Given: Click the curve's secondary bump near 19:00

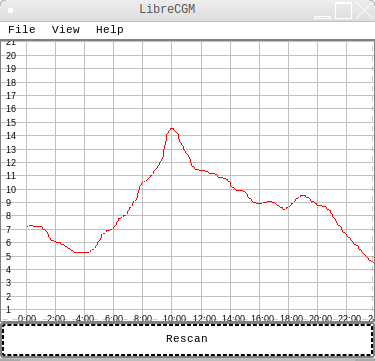Looking at the screenshot, I should [x=302, y=196].
